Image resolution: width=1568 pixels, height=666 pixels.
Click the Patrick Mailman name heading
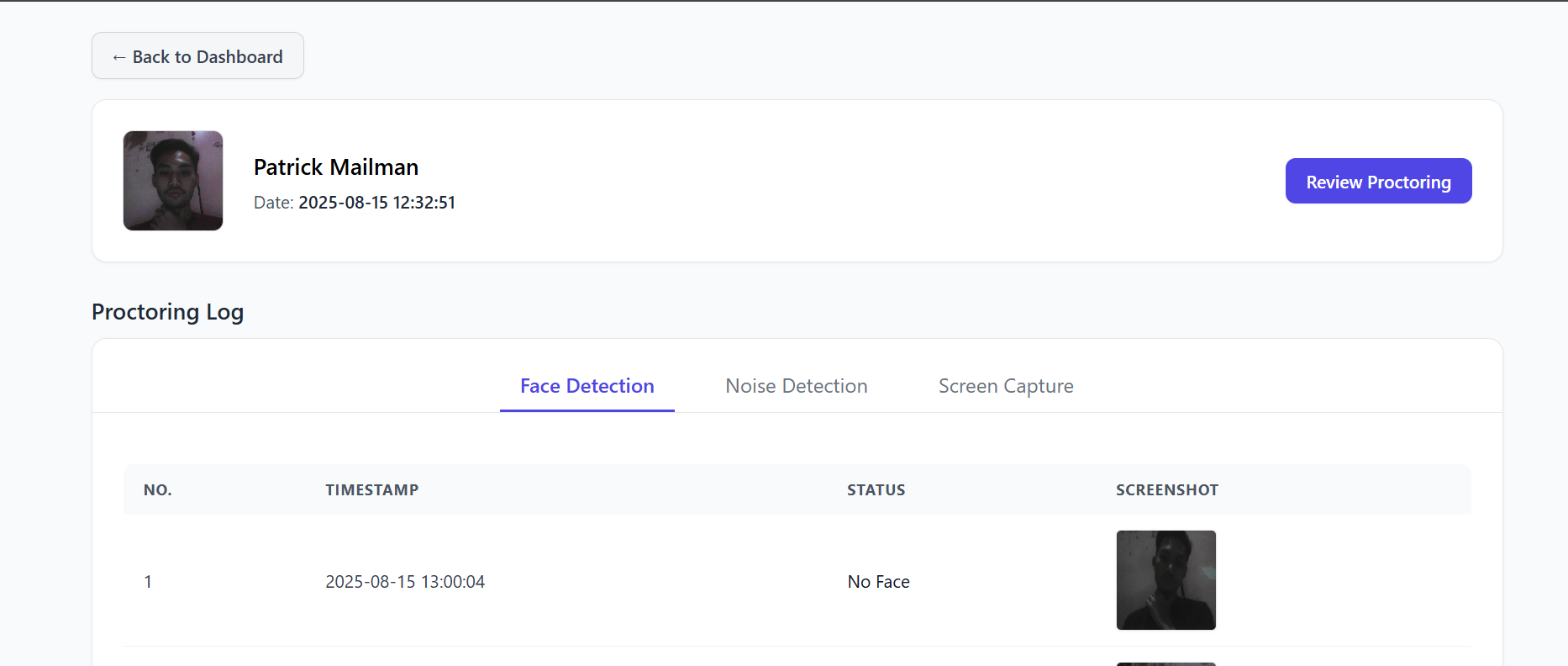click(x=335, y=167)
